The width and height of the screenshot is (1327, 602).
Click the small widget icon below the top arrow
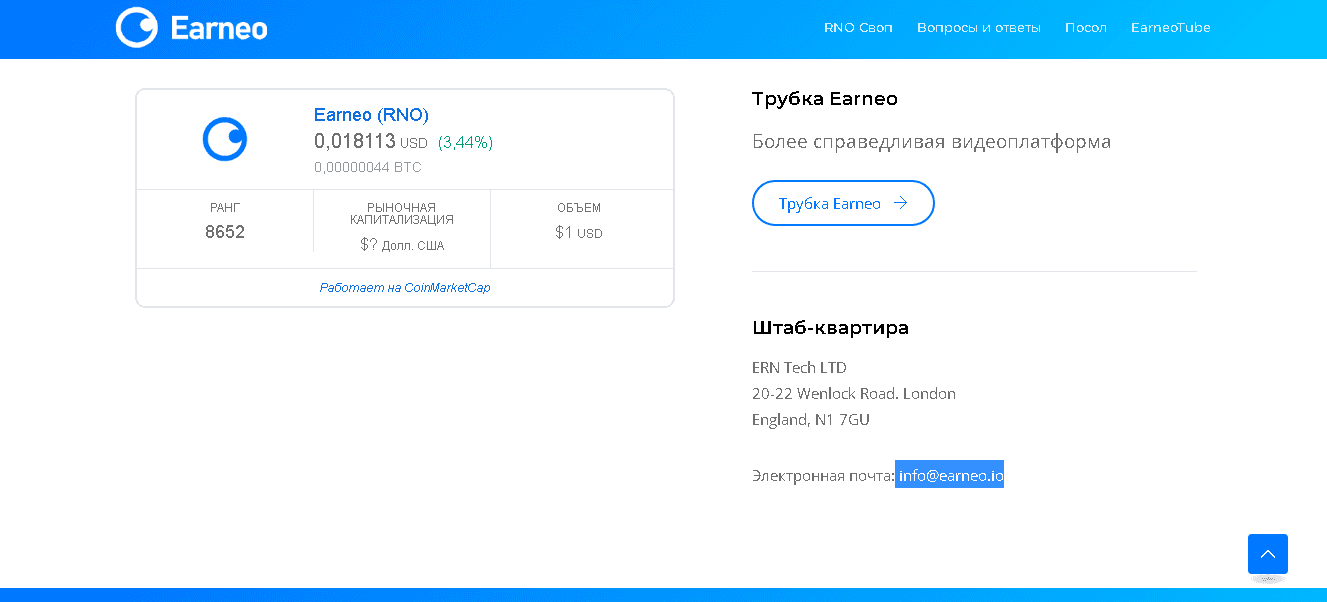pyautogui.click(x=1267, y=578)
